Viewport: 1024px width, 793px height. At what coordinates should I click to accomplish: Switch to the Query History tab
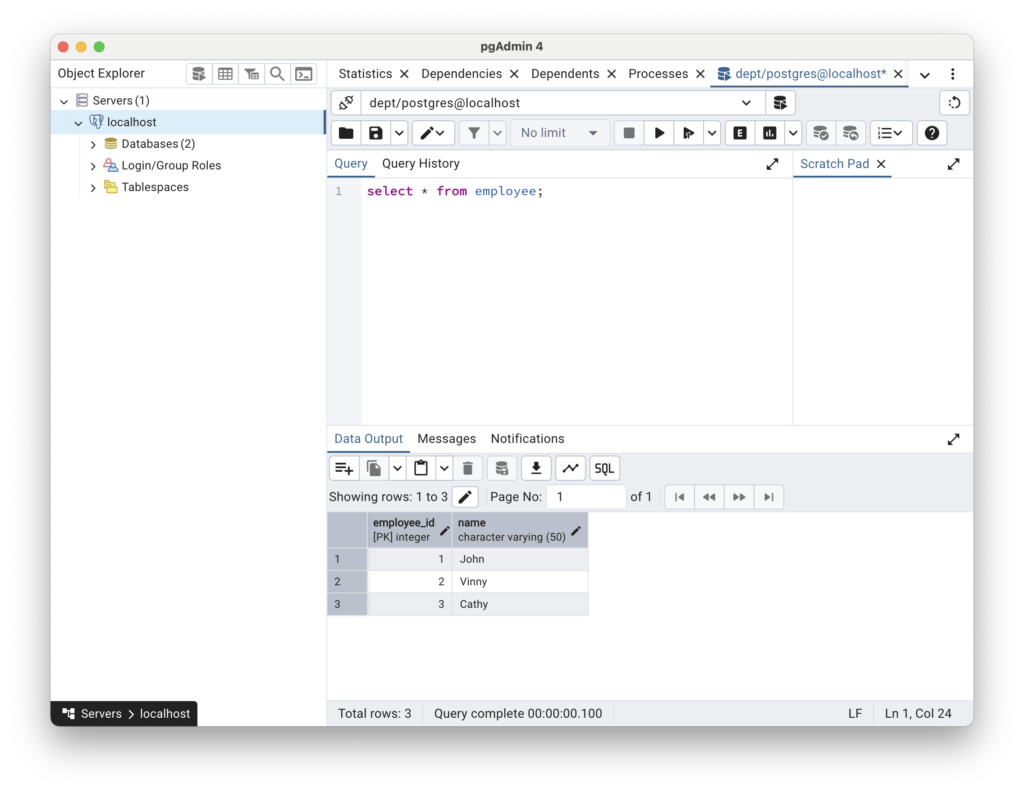click(420, 164)
